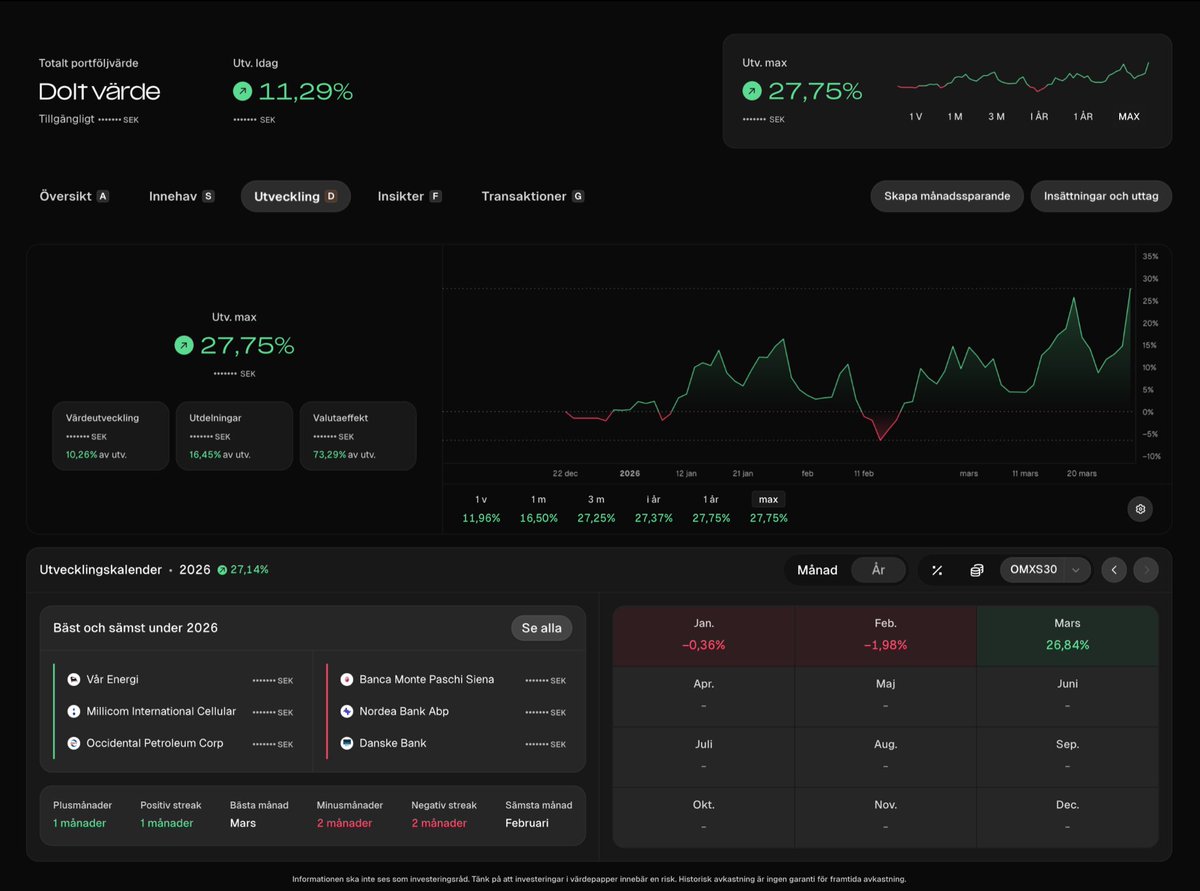This screenshot has width=1200, height=891.
Task: Open the Insikter tab
Action: [409, 196]
